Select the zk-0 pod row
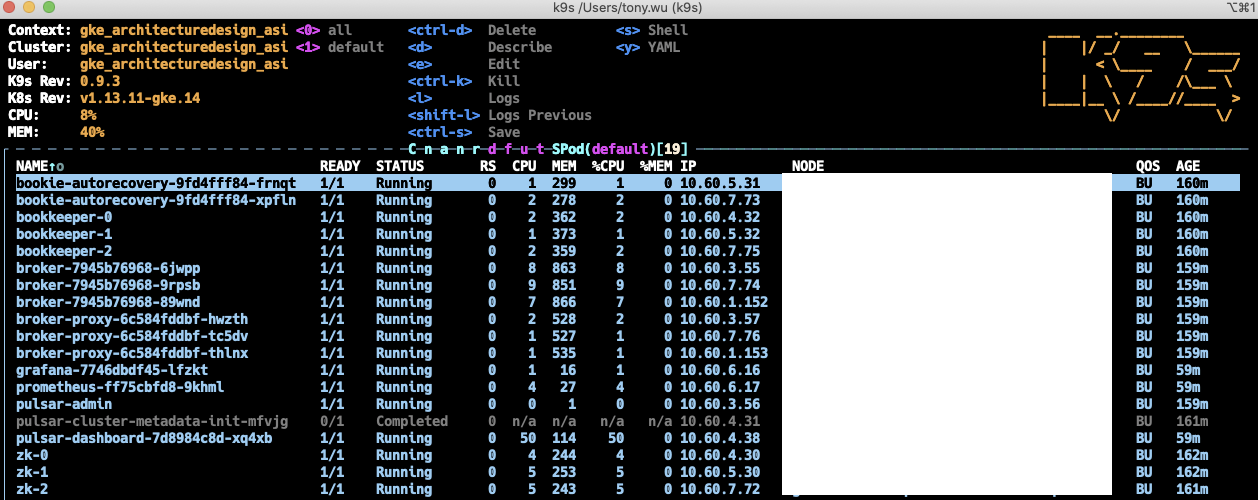 point(628,455)
